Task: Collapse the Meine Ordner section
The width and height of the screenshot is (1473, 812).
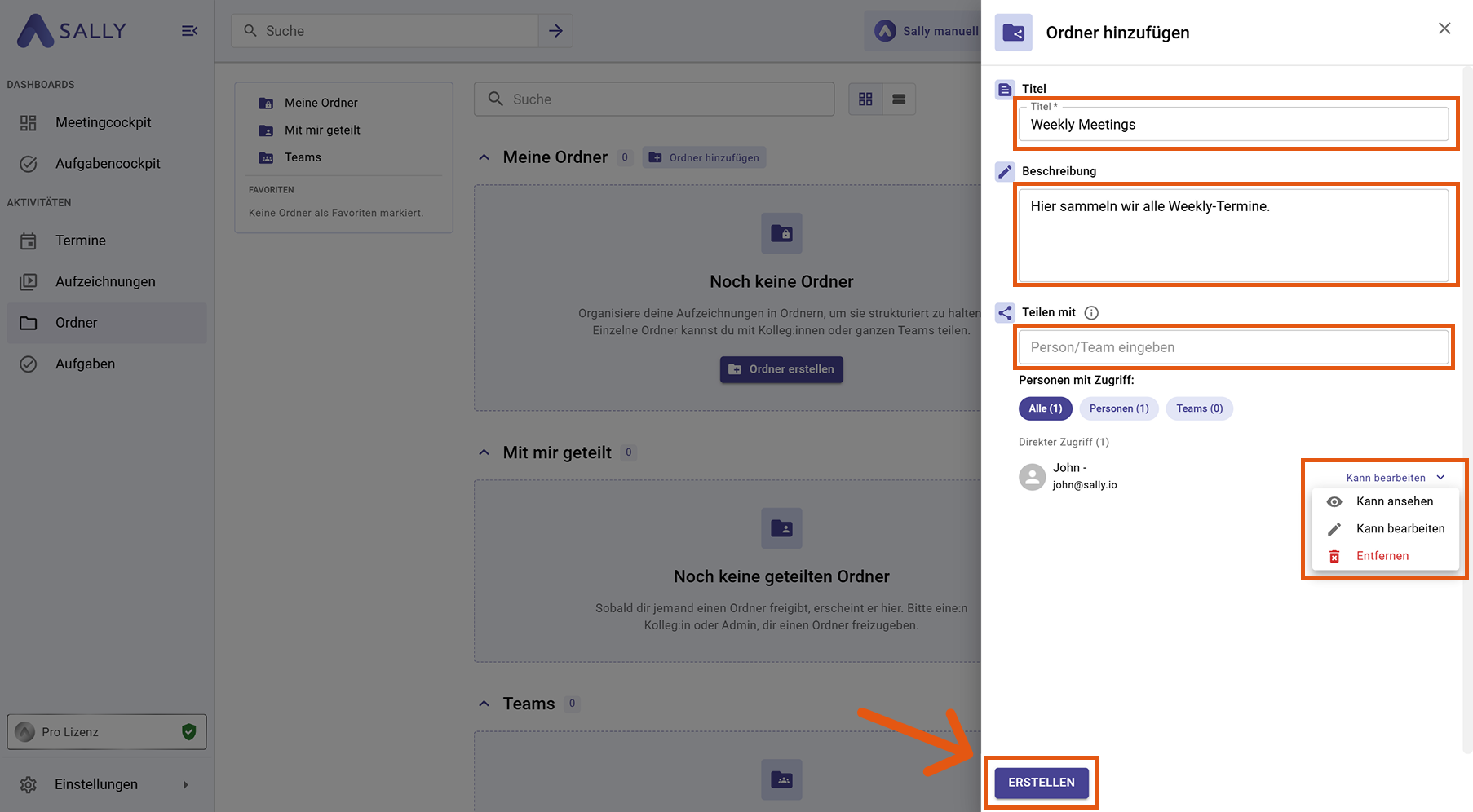Action: pyautogui.click(x=484, y=157)
